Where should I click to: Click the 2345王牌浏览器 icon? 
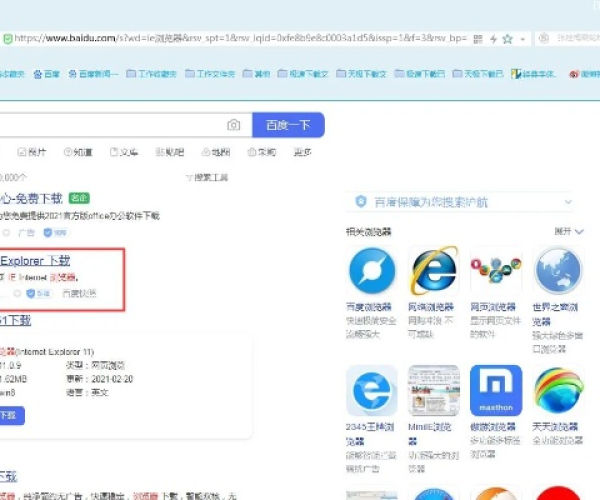click(372, 391)
